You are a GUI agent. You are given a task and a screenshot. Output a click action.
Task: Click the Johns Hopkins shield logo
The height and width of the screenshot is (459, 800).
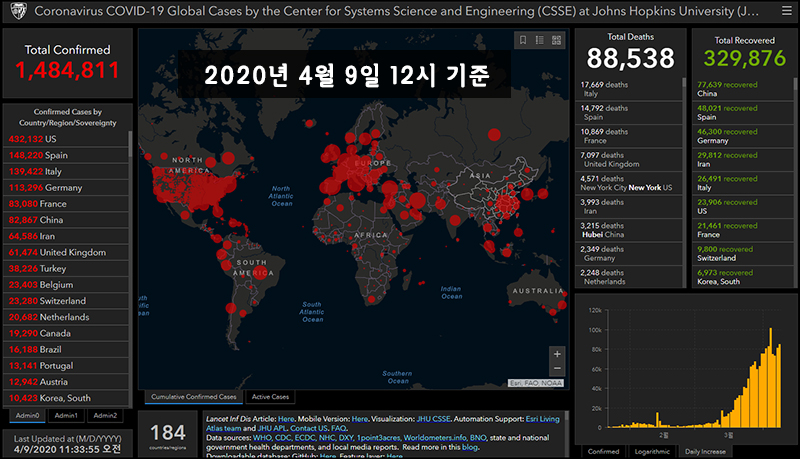(18, 11)
